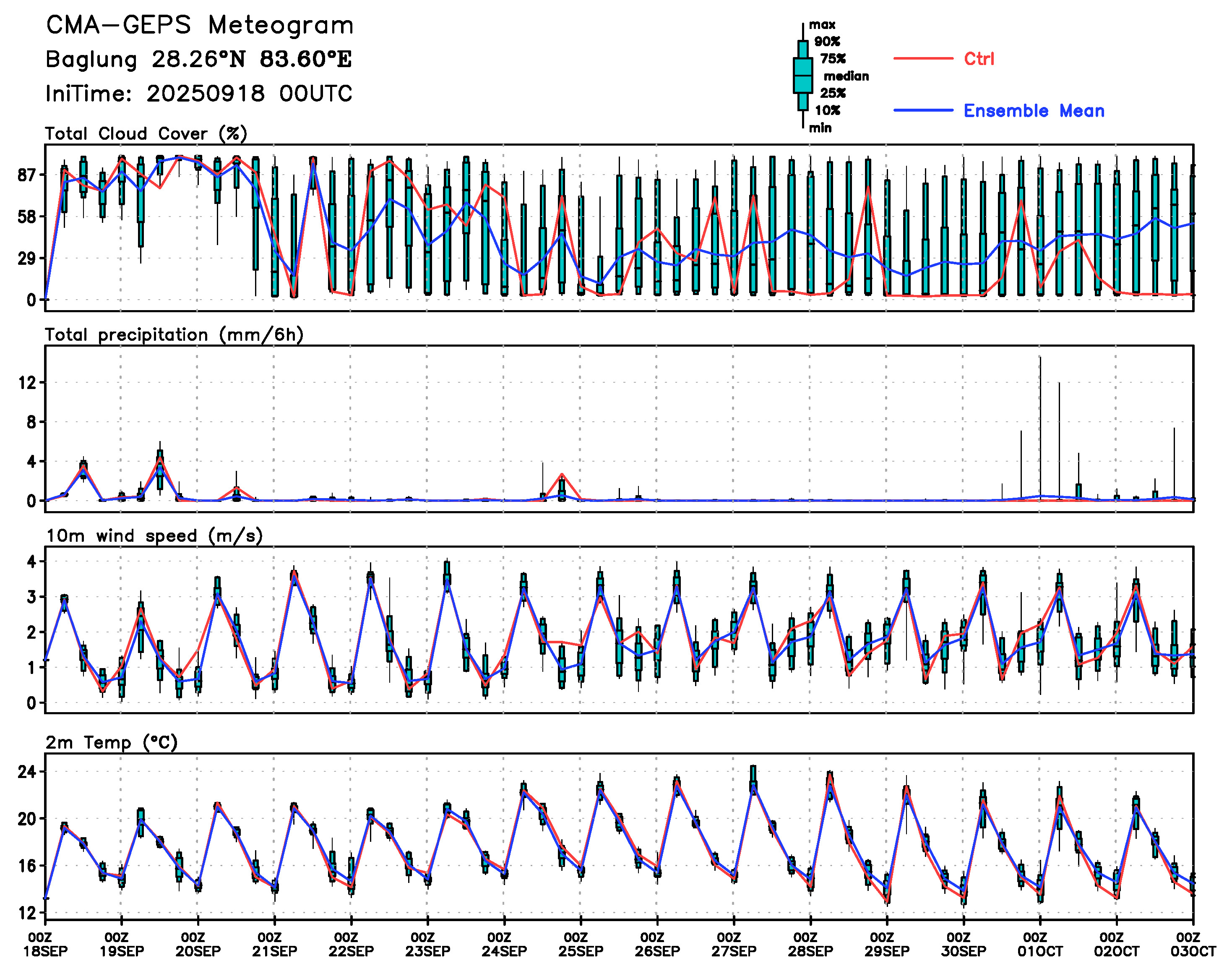Click the '00Z 03OCT' time axis label
Viewport: 1232px width, 974px height.
pyautogui.click(x=1193, y=944)
